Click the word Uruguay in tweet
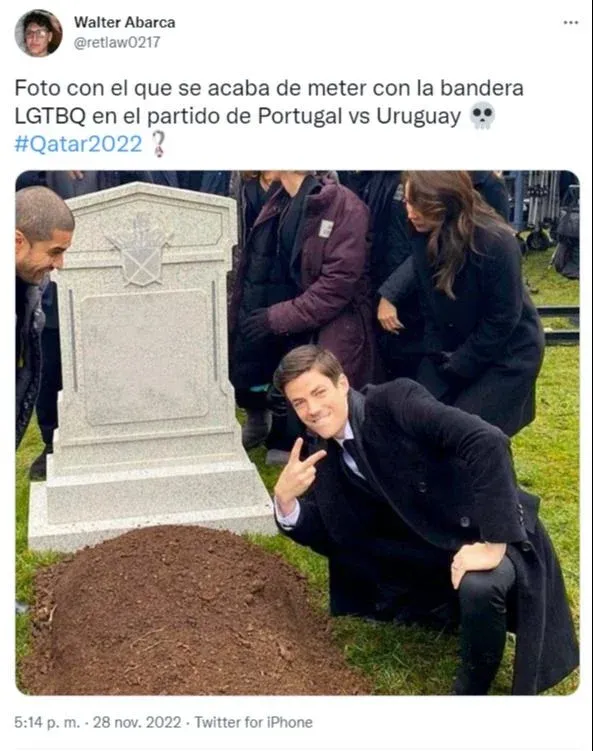Screen dimensions: 593x751 coord(418,116)
